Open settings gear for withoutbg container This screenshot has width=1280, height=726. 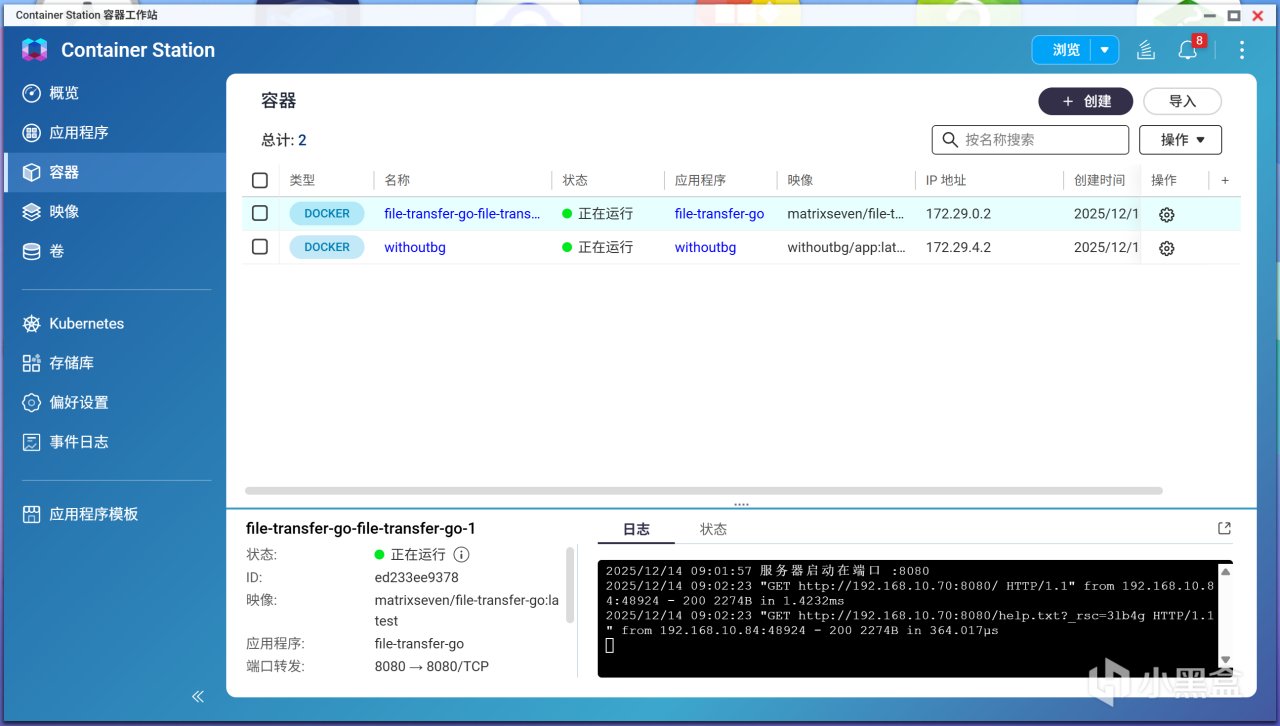[x=1166, y=248]
